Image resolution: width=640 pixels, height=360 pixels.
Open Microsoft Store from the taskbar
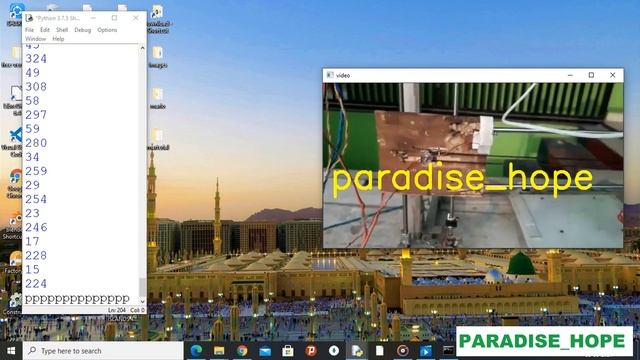(288, 351)
